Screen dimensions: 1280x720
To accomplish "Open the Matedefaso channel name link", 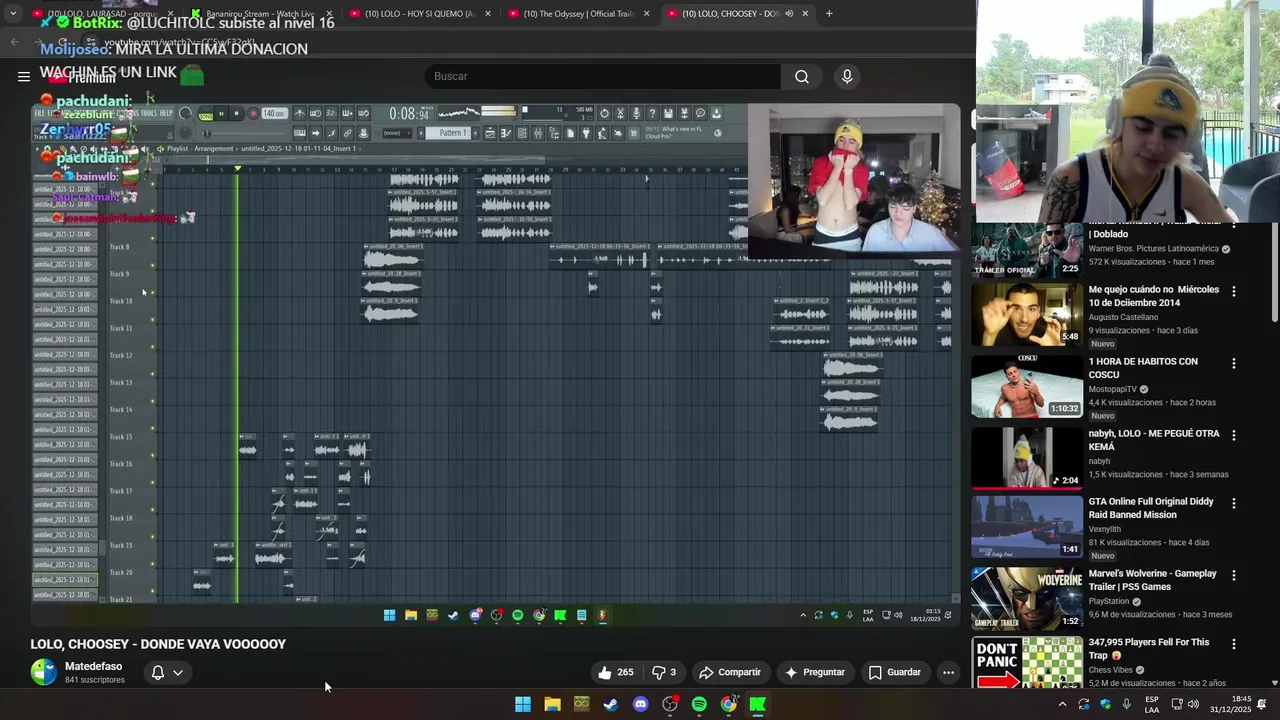I will [93, 666].
